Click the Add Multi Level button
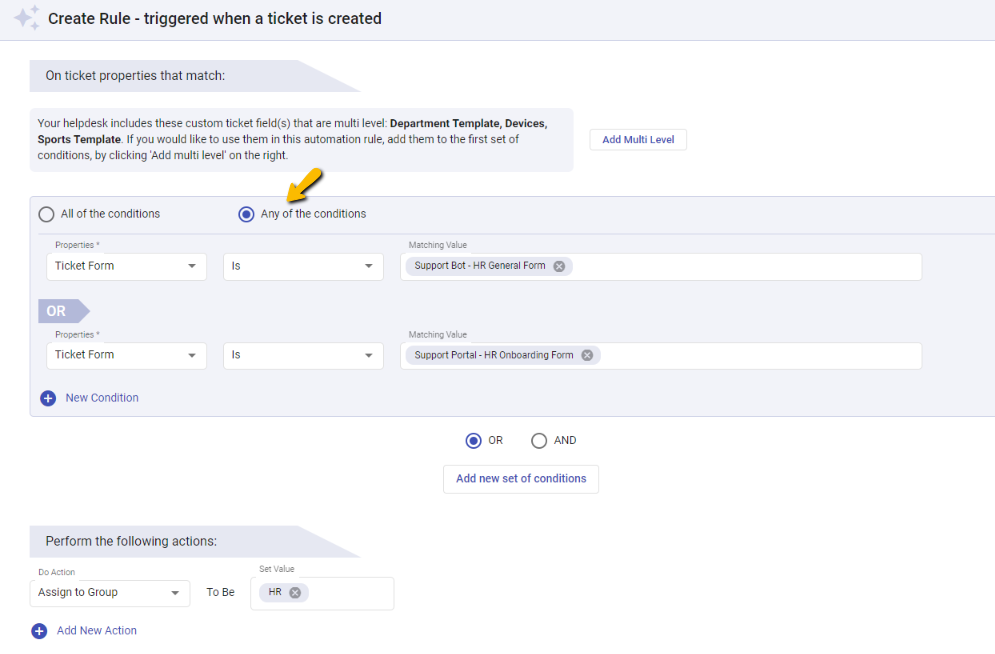The image size is (995, 654). (x=638, y=140)
